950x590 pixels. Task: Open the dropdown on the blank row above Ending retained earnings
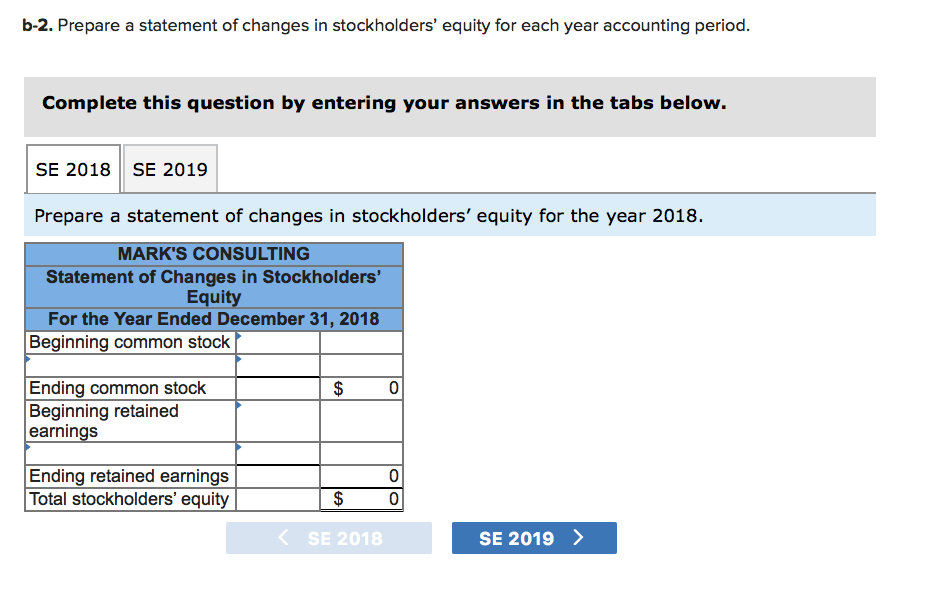coord(239,447)
